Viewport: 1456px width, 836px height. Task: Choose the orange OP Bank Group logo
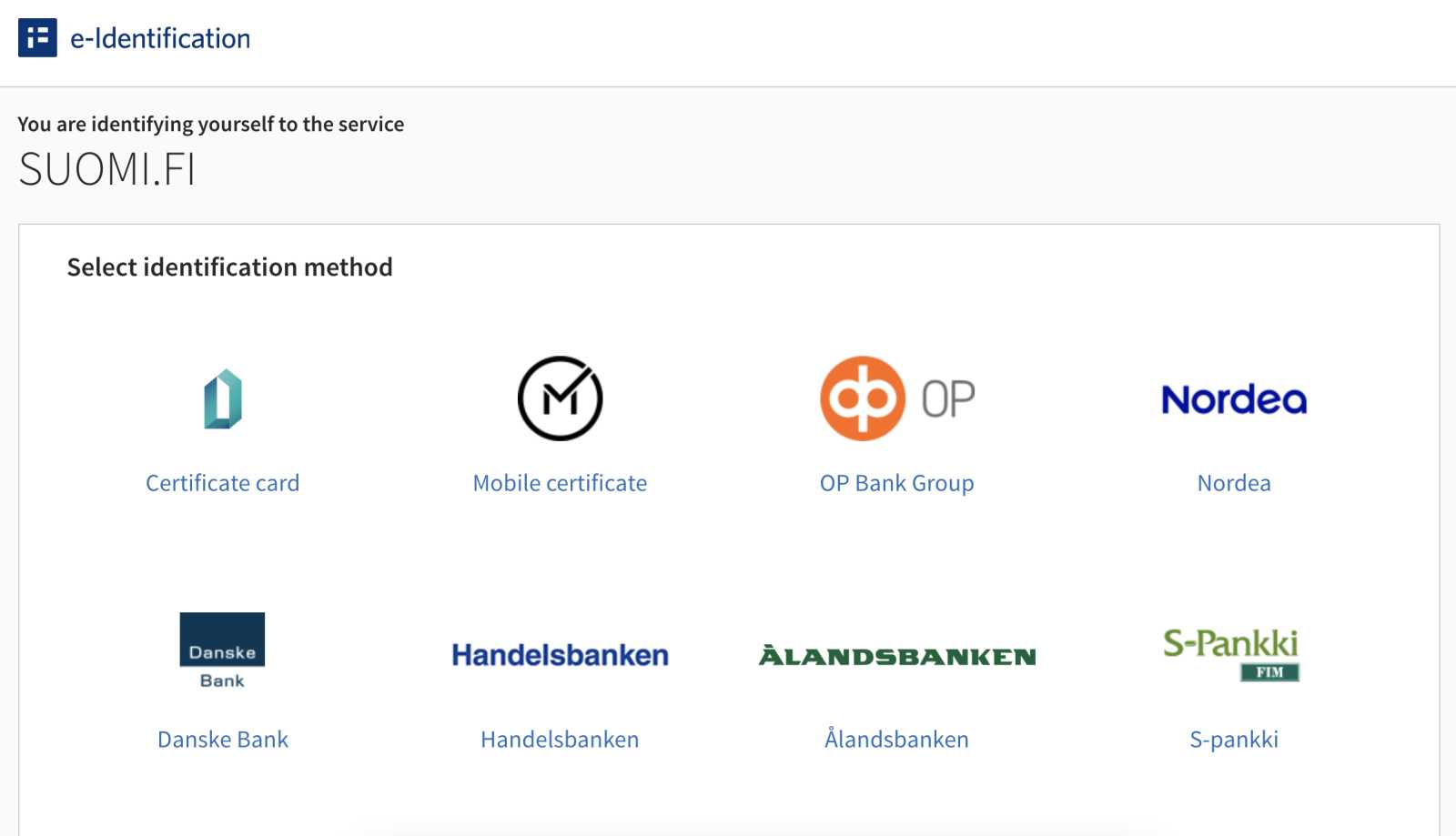(897, 398)
